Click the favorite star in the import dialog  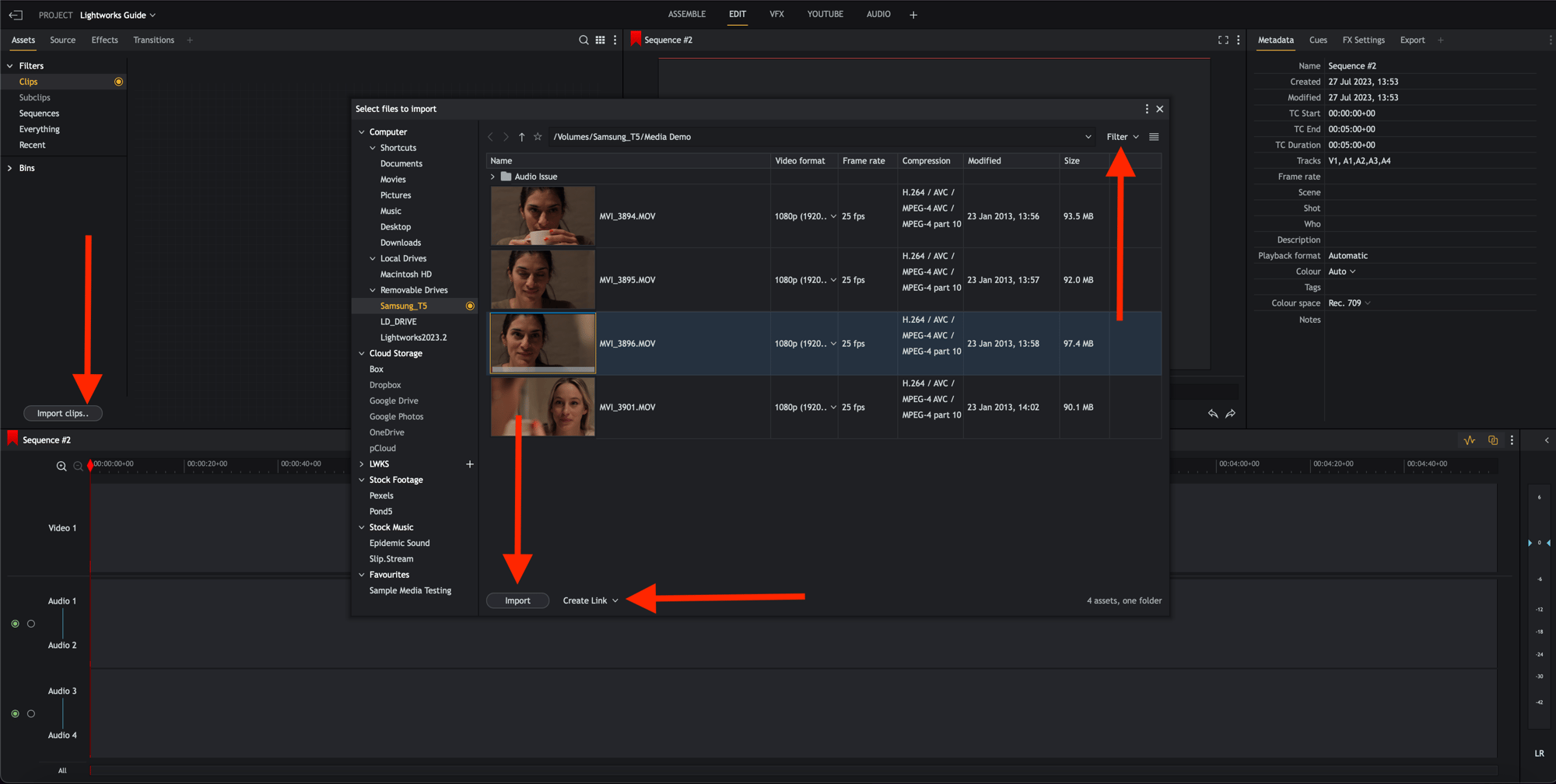point(538,136)
